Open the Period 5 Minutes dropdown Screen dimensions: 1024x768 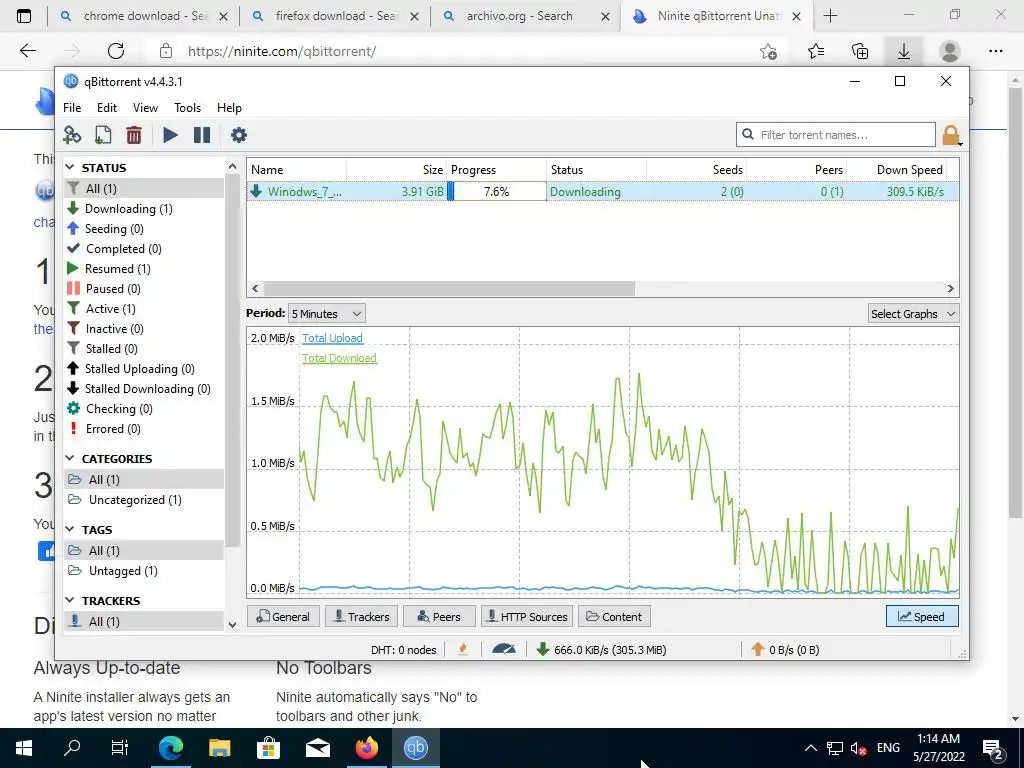327,314
